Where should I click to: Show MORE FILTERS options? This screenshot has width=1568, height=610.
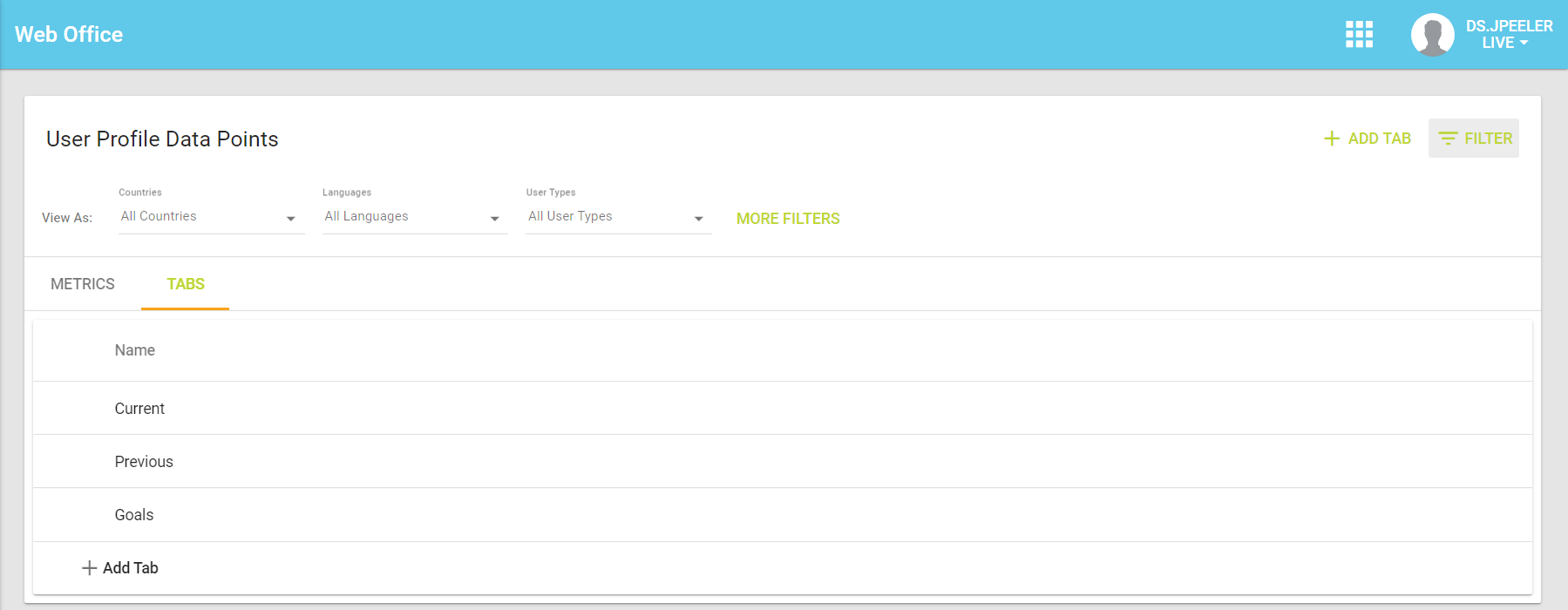point(788,219)
